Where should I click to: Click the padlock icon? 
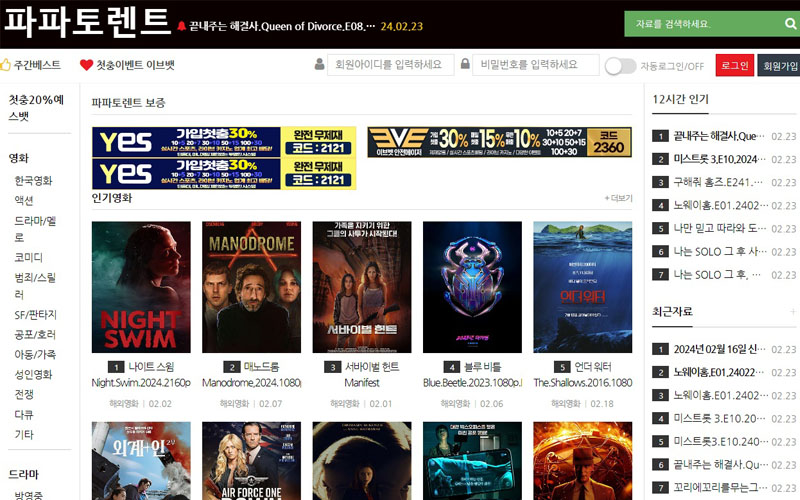pyautogui.click(x=465, y=64)
